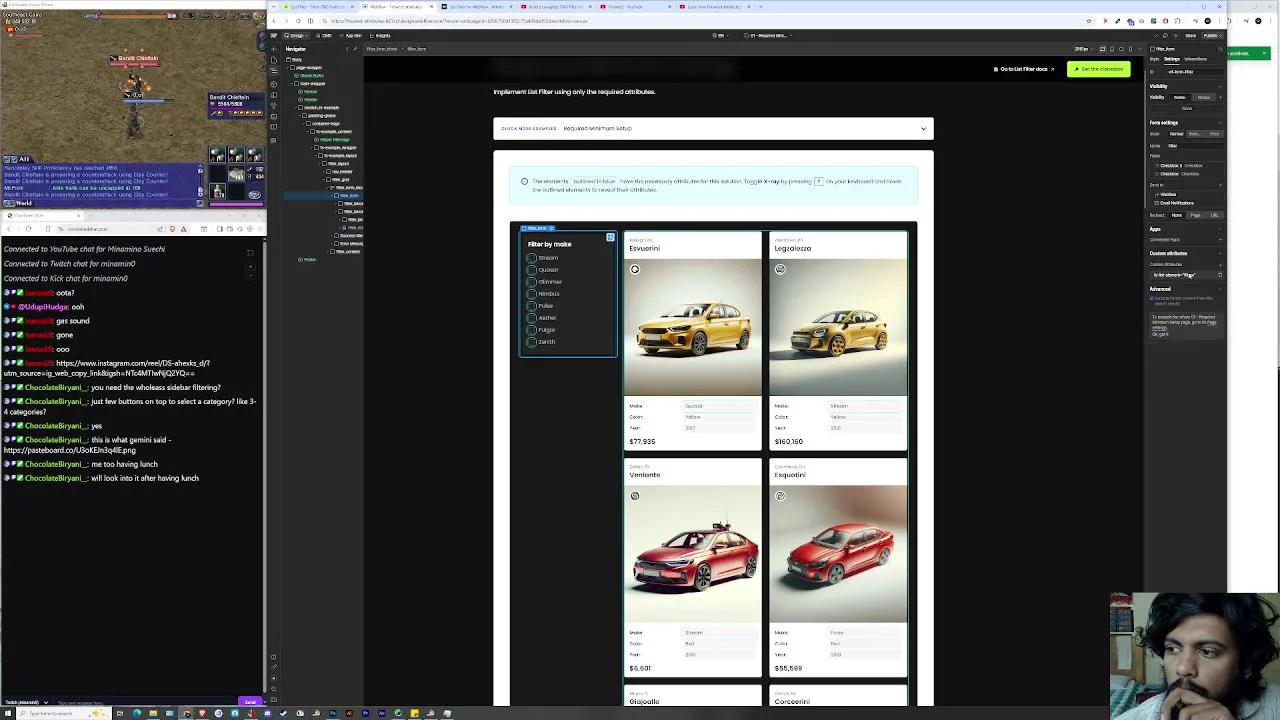This screenshot has width=1280, height=720.
Task: Dismiss the green archived notification
Action: (1264, 53)
